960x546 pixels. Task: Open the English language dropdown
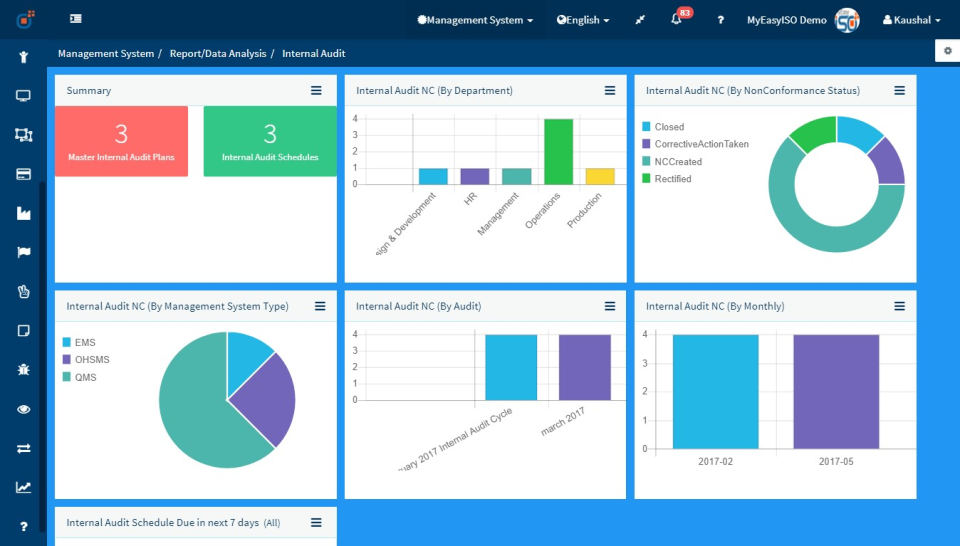point(583,20)
